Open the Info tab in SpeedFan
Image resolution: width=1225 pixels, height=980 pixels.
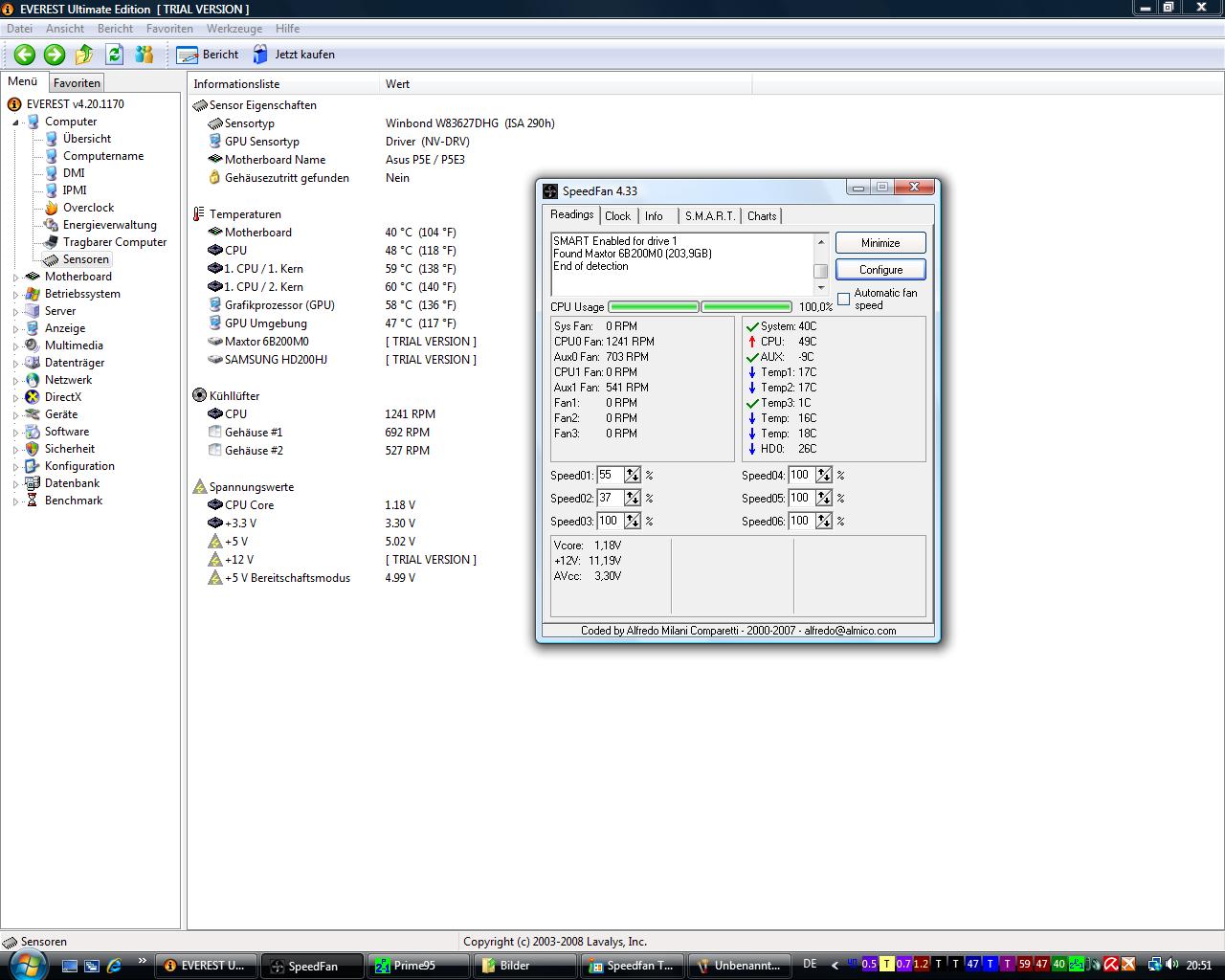(x=654, y=216)
